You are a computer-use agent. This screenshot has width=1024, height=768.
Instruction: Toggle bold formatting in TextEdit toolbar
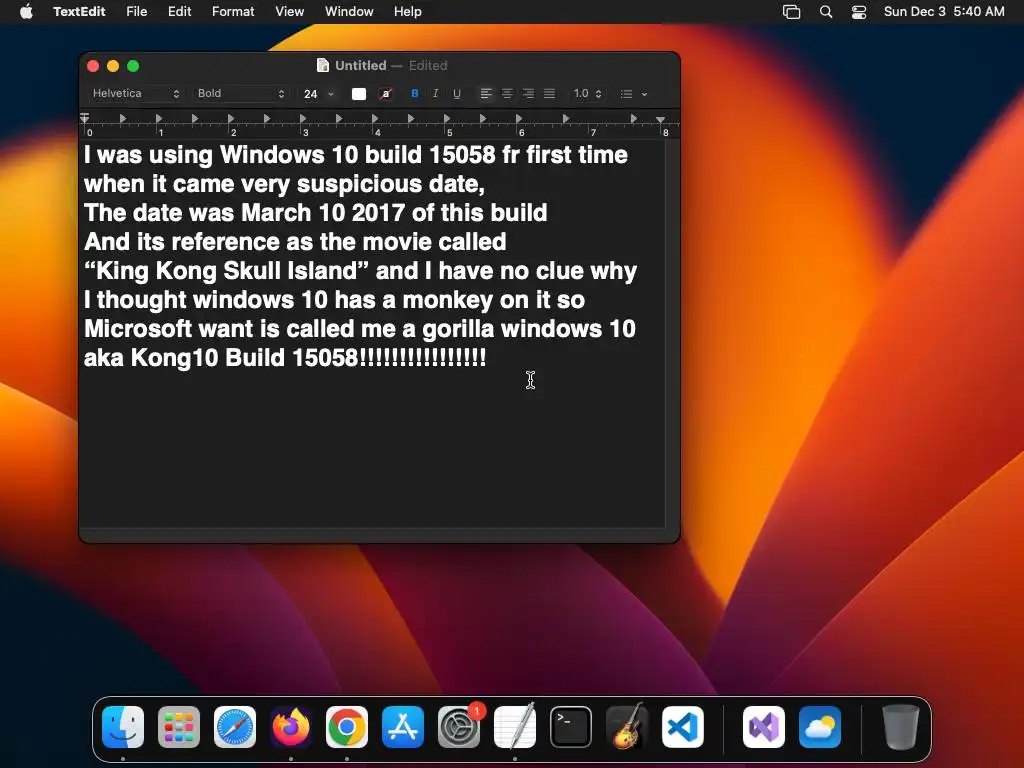(415, 93)
